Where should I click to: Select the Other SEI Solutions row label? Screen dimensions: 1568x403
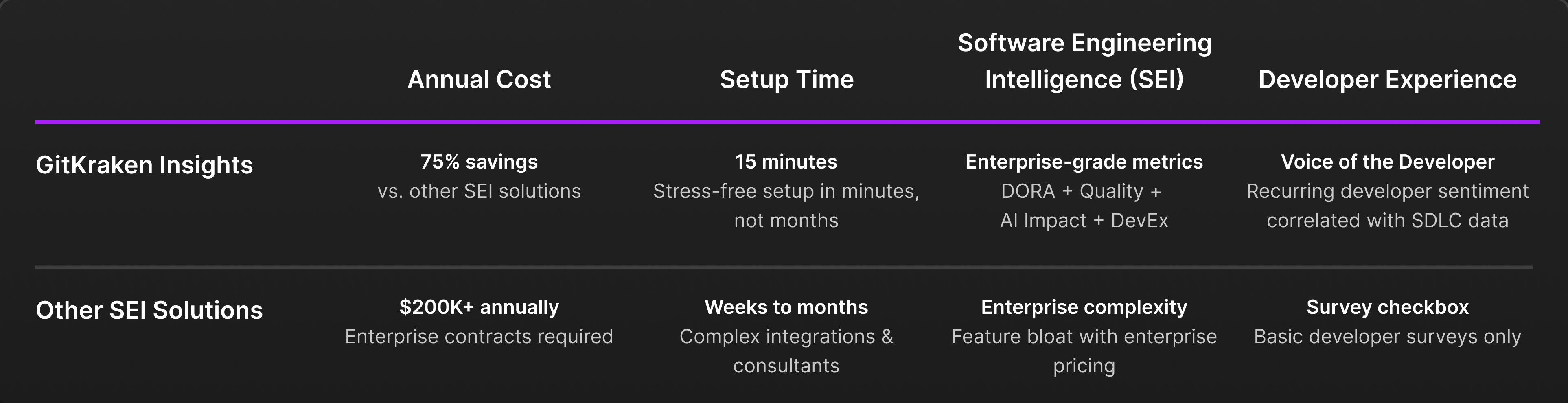(x=149, y=311)
